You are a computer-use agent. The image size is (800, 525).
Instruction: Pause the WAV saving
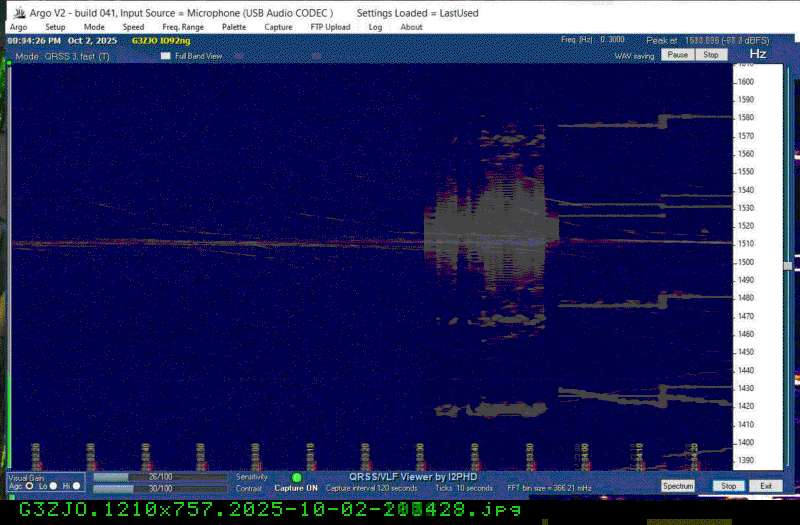(677, 55)
